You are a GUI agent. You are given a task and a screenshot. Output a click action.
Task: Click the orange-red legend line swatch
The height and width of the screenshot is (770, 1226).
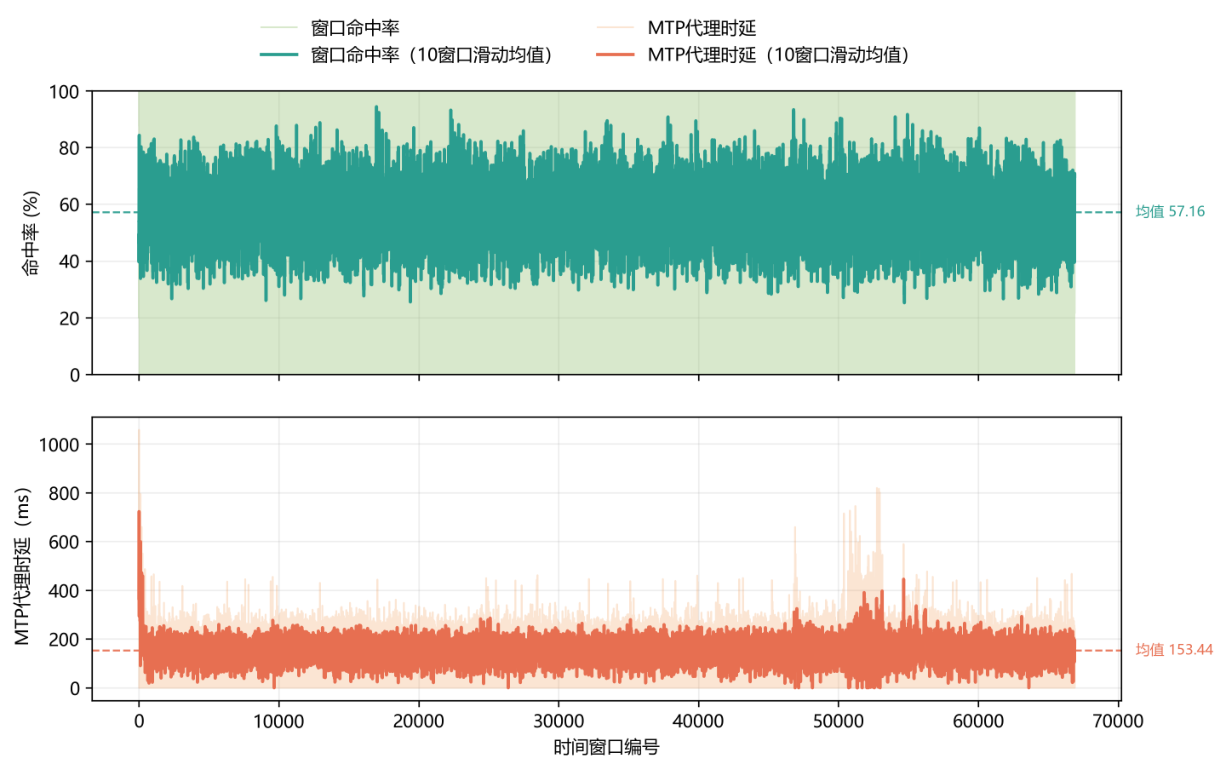615,55
